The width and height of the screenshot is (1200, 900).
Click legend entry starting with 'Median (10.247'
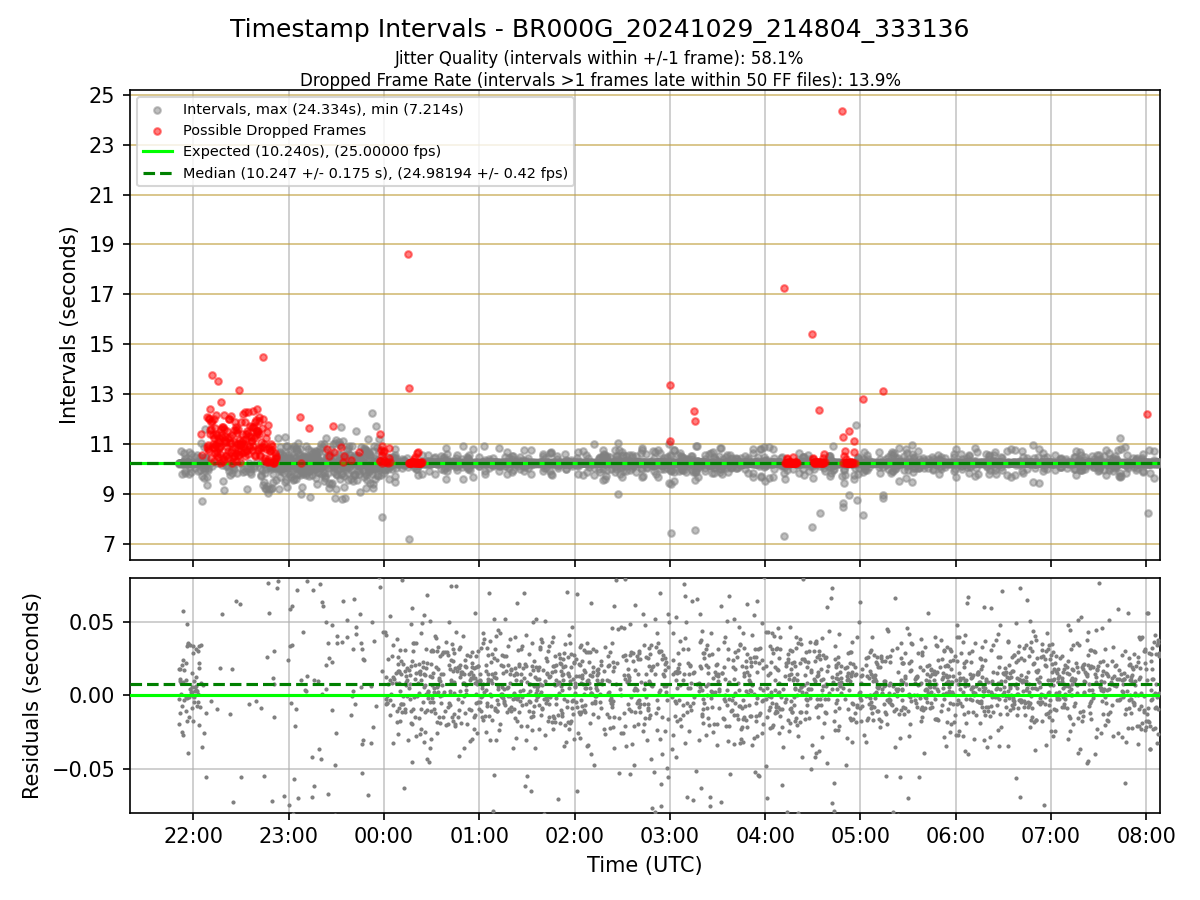pyautogui.click(x=375, y=173)
